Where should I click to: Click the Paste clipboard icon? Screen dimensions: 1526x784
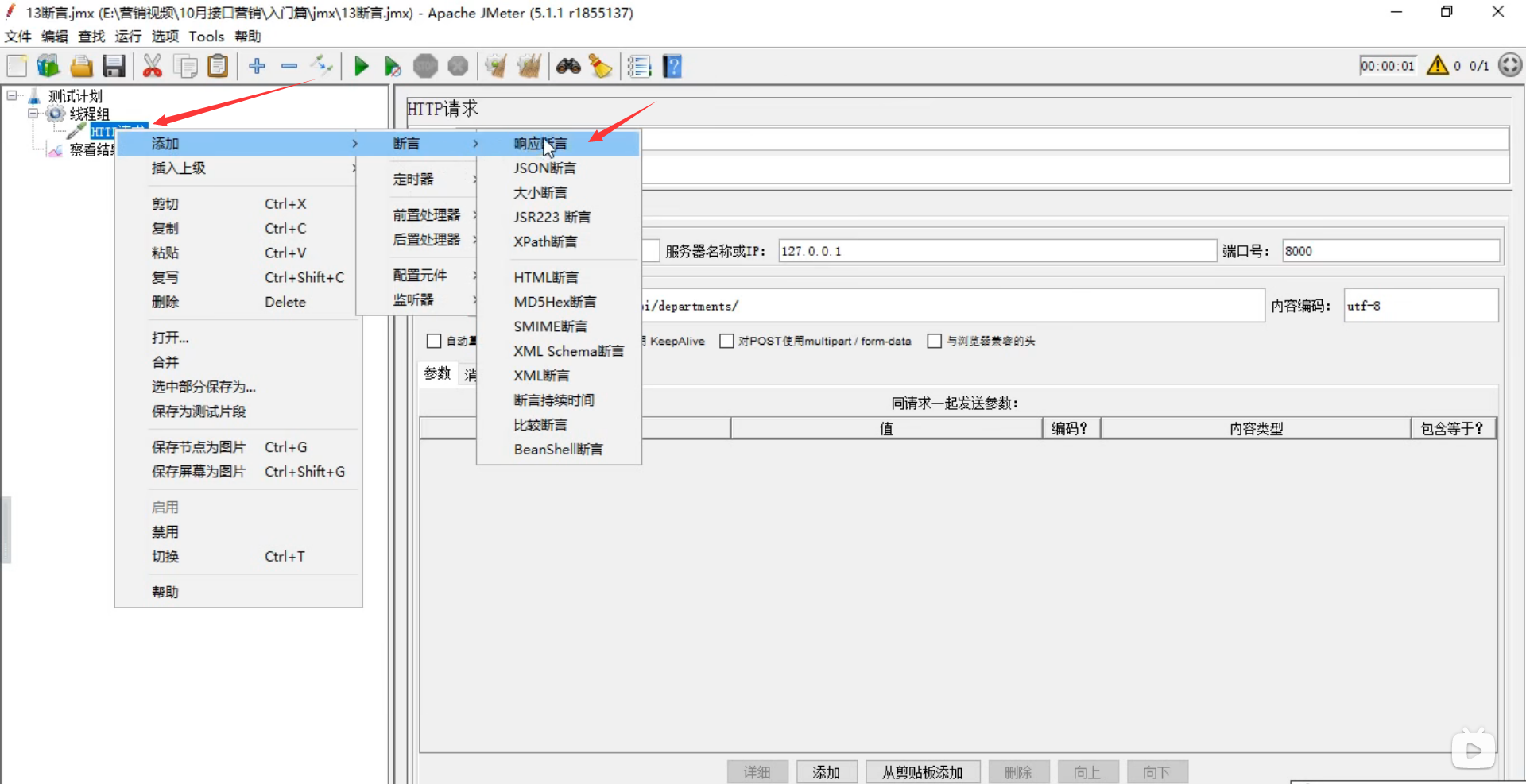pos(218,66)
